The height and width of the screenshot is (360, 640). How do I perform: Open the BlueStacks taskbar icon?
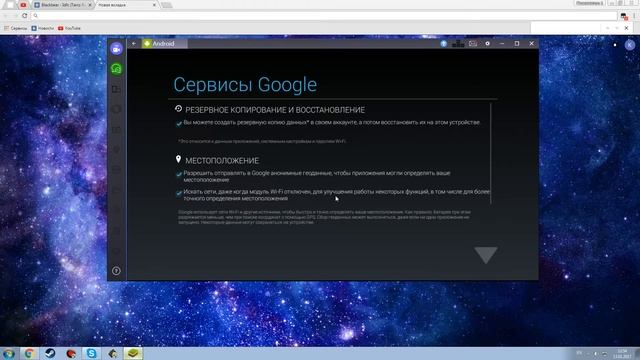point(133,353)
